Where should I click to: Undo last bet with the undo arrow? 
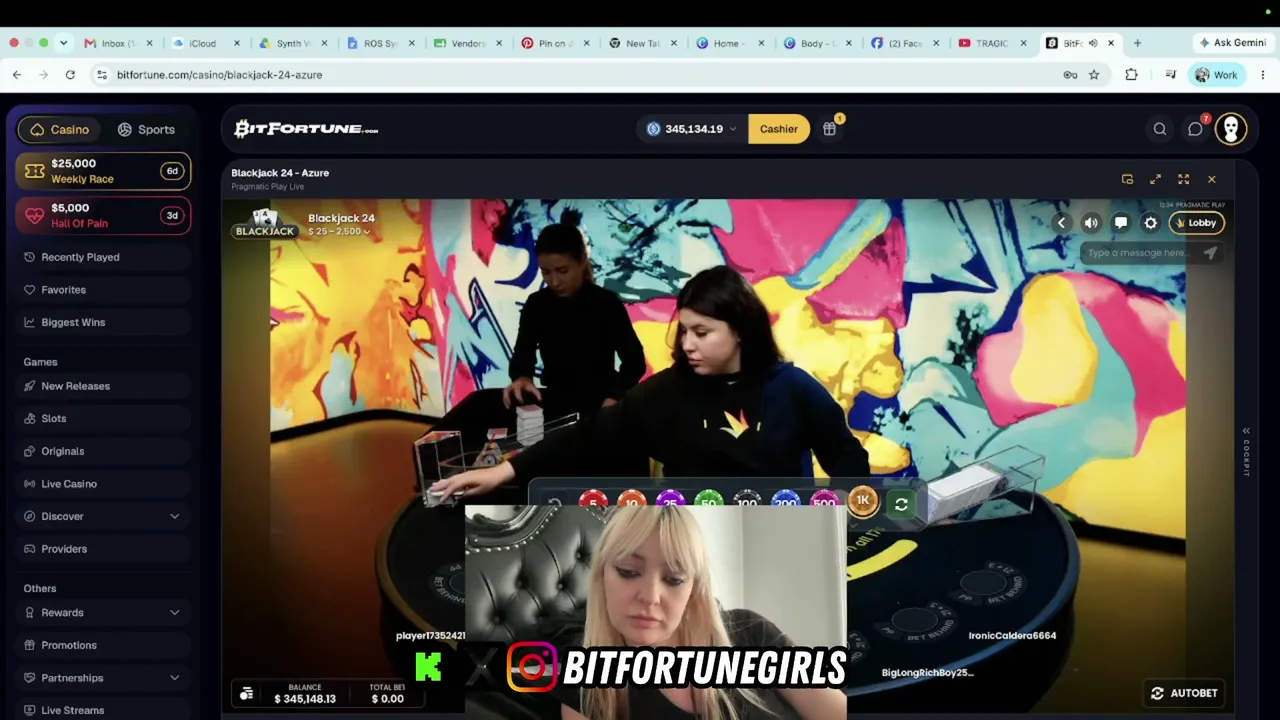[x=555, y=502]
